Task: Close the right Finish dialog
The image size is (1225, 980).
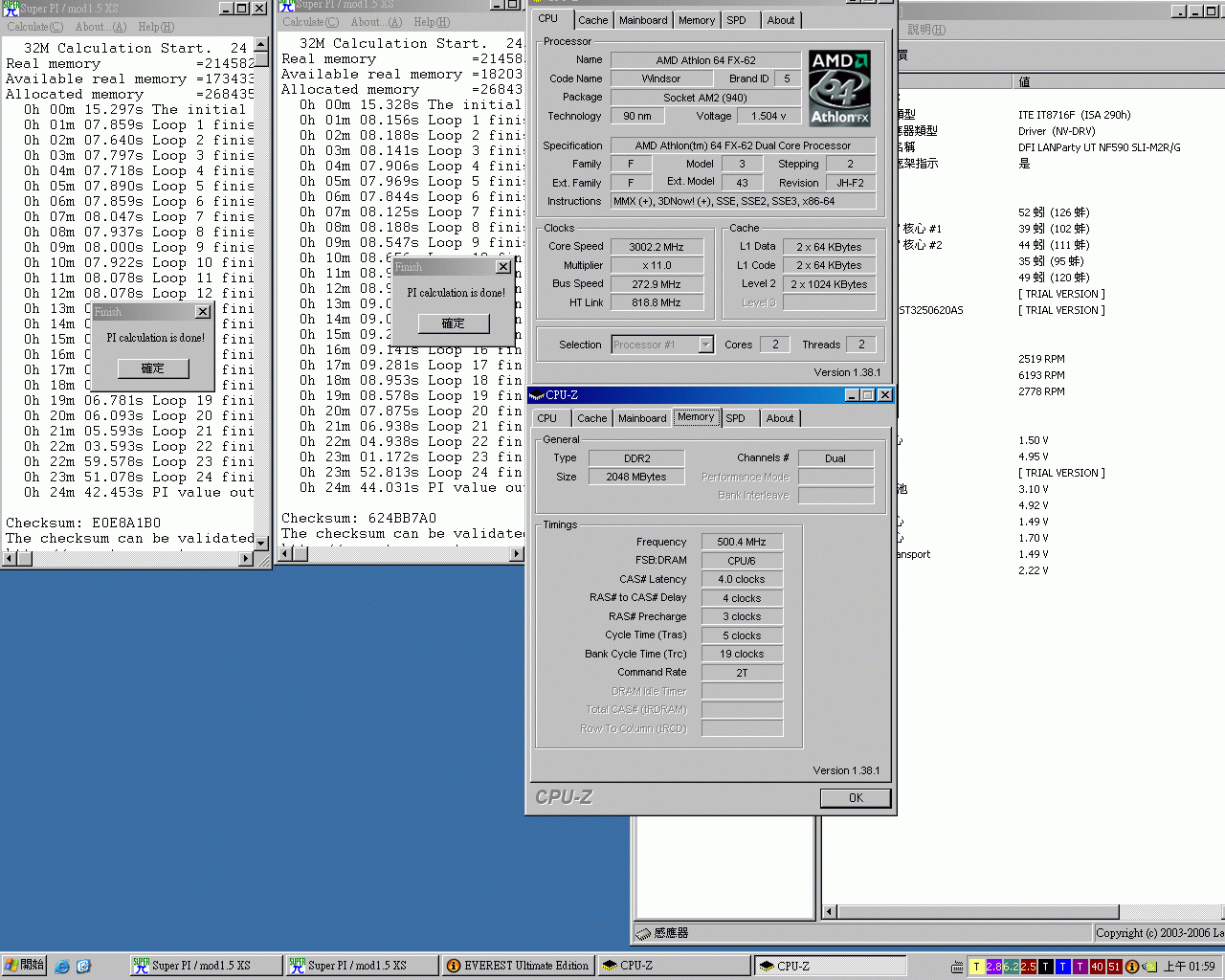Action: pyautogui.click(x=503, y=267)
